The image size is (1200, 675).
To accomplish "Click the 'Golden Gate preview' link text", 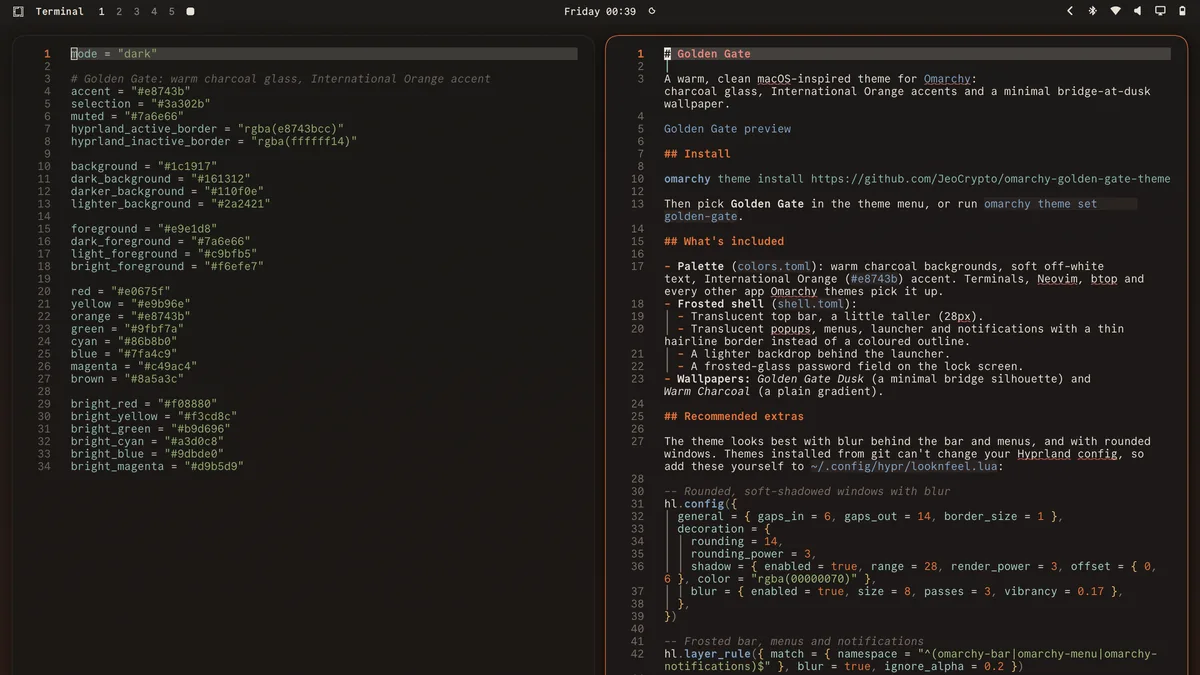I will (727, 129).
